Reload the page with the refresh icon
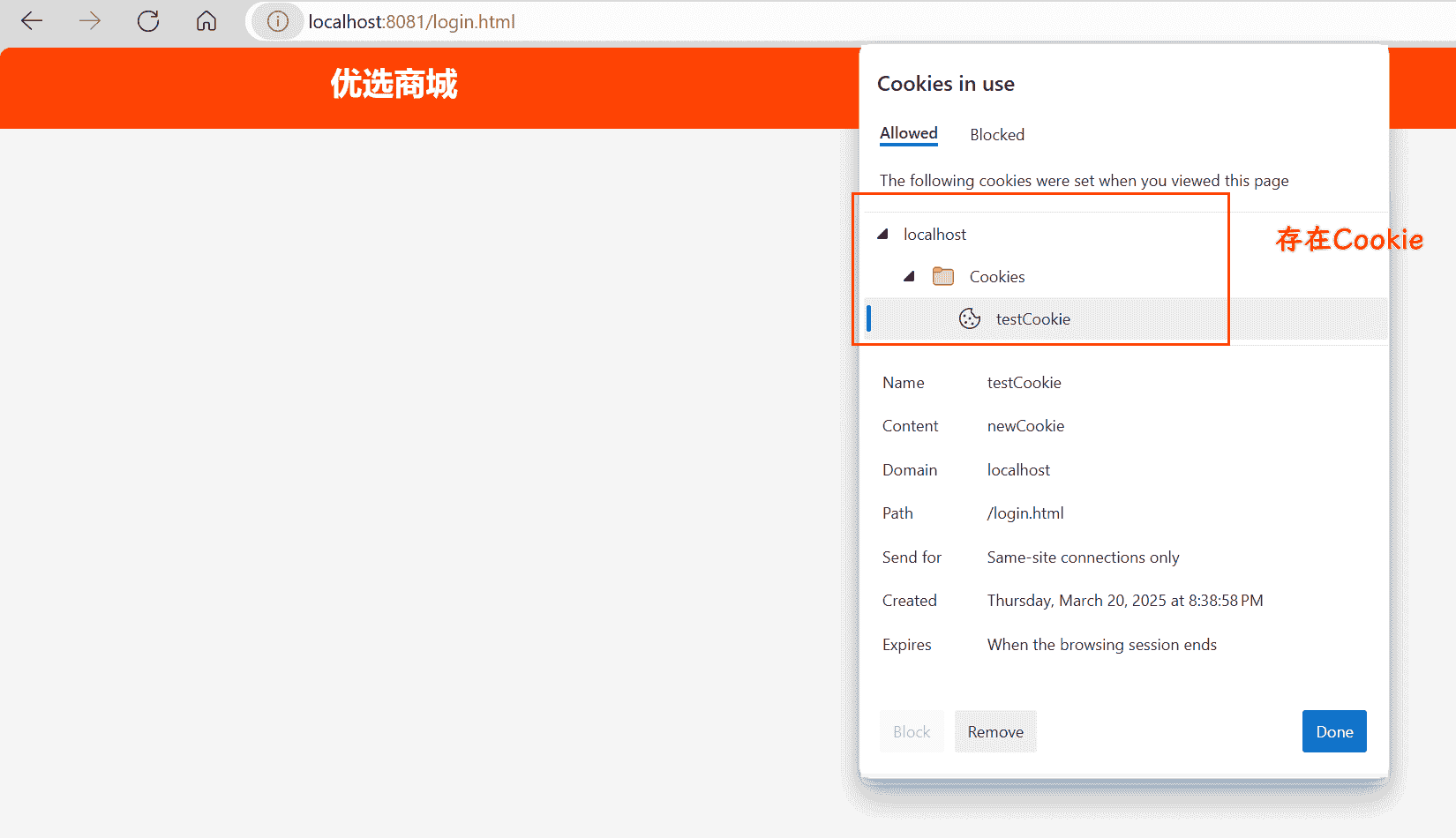This screenshot has width=1456, height=838. (148, 21)
